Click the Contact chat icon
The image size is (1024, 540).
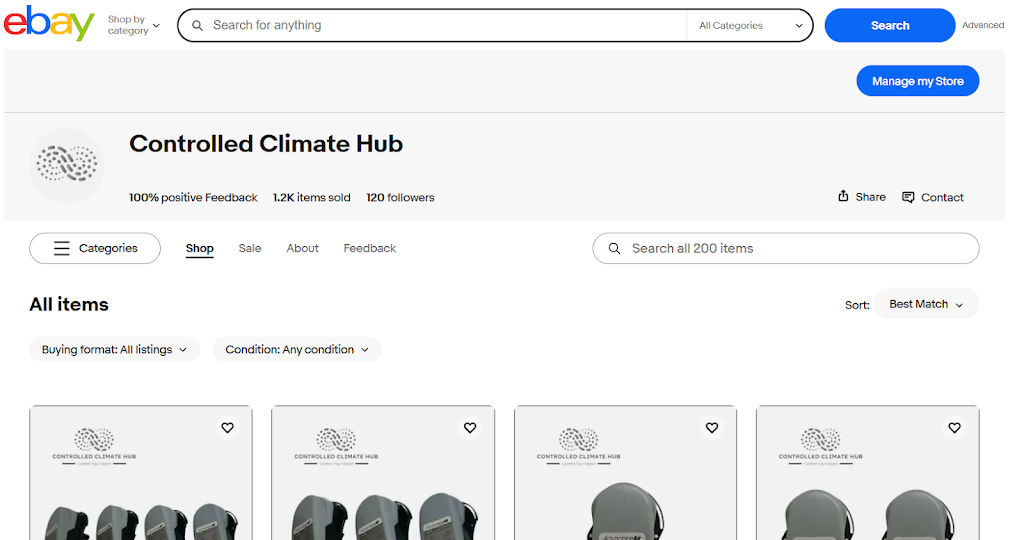tap(908, 197)
